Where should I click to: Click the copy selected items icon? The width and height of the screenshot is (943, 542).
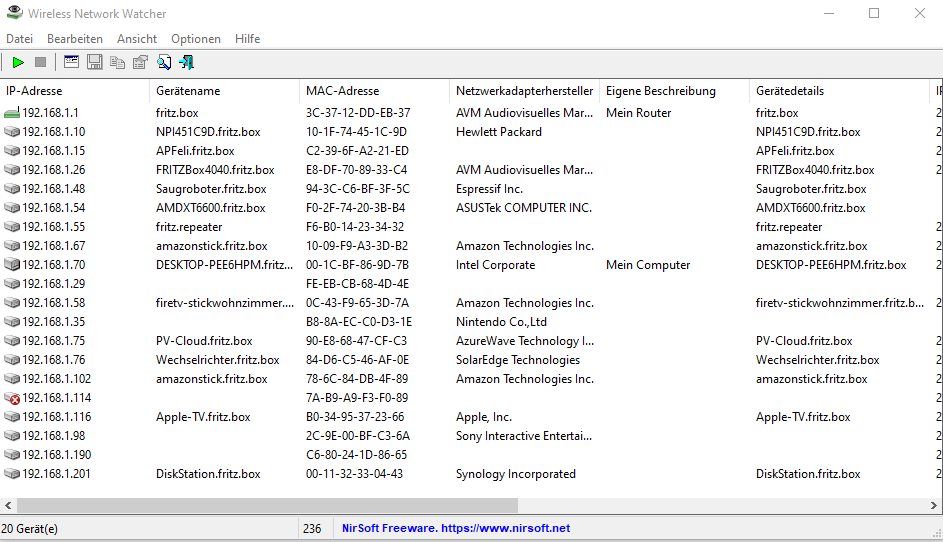click(x=117, y=63)
